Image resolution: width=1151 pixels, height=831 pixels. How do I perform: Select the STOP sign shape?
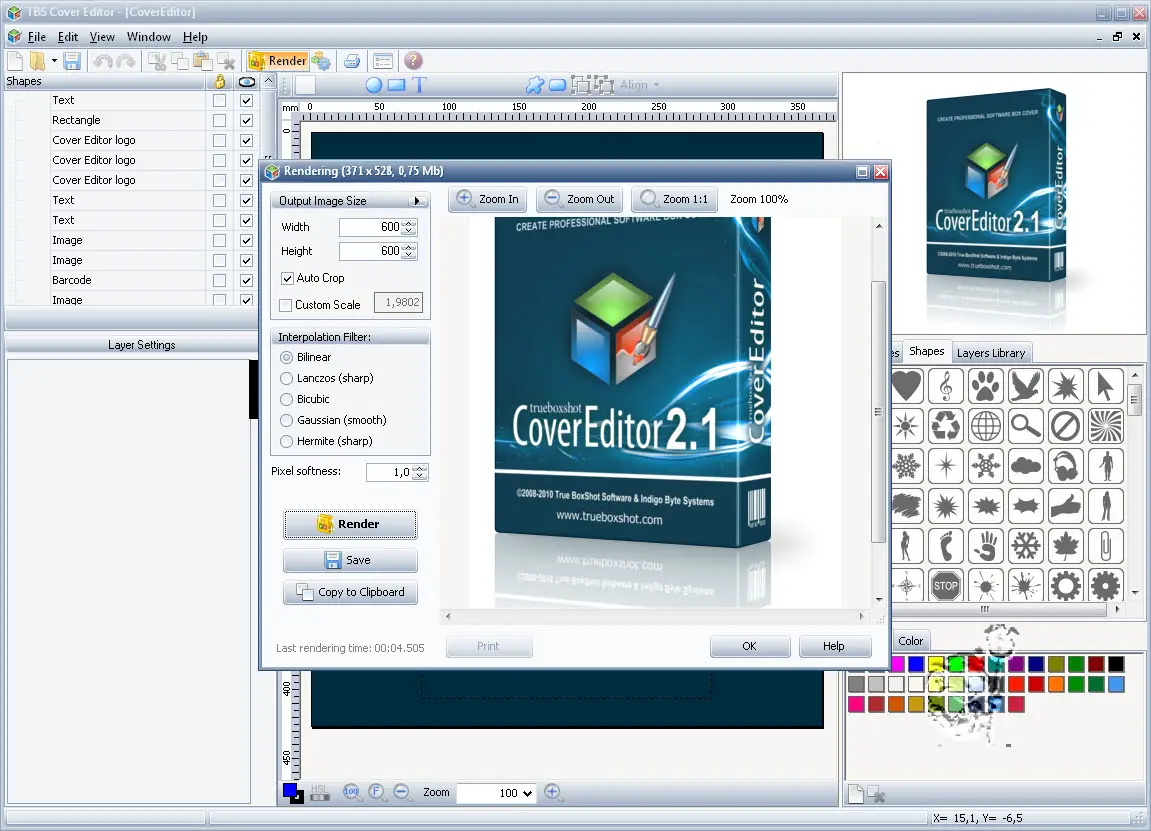coord(946,585)
